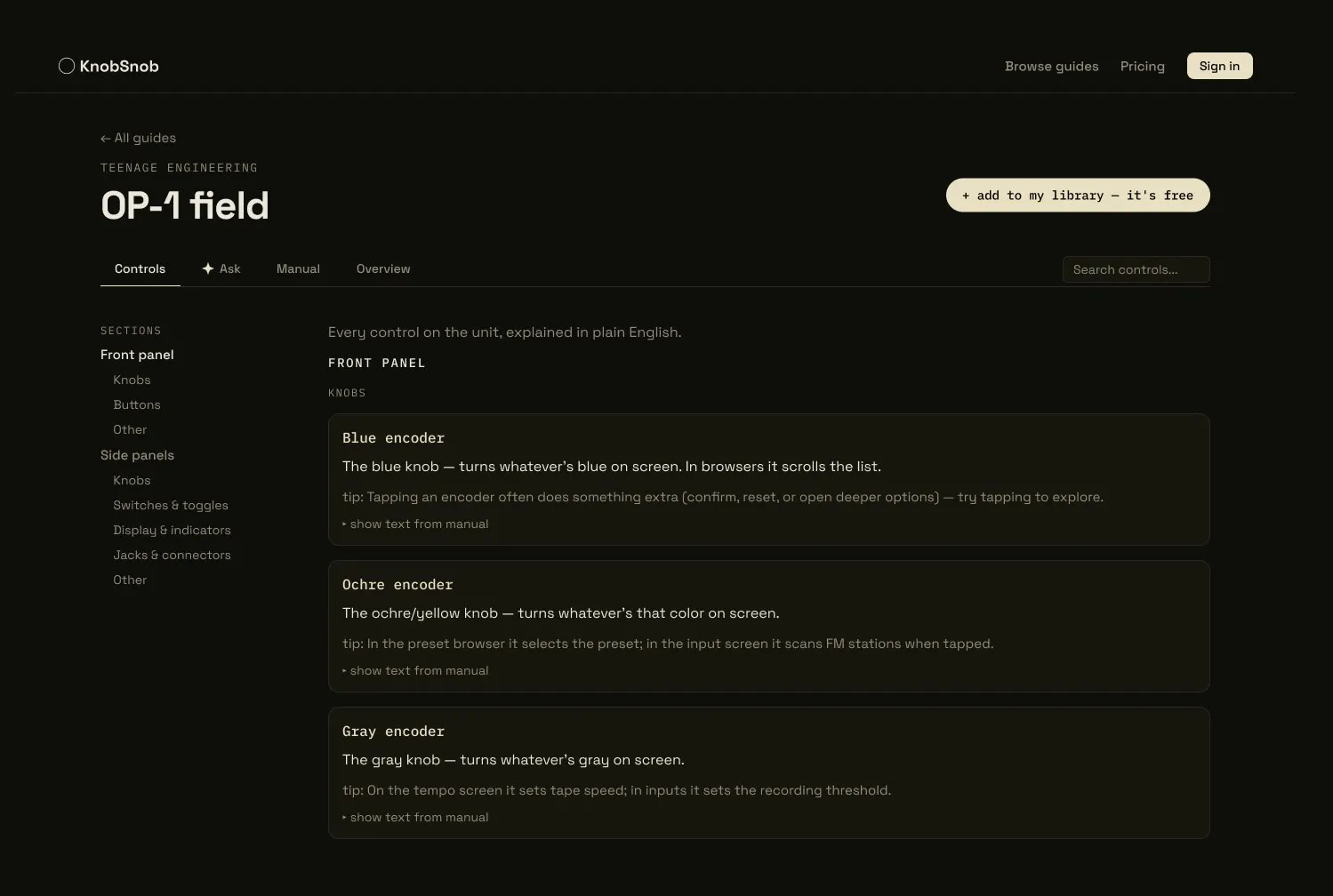The width and height of the screenshot is (1333, 896).
Task: Click the KNOBS subsection label above the cards
Action: 347,393
